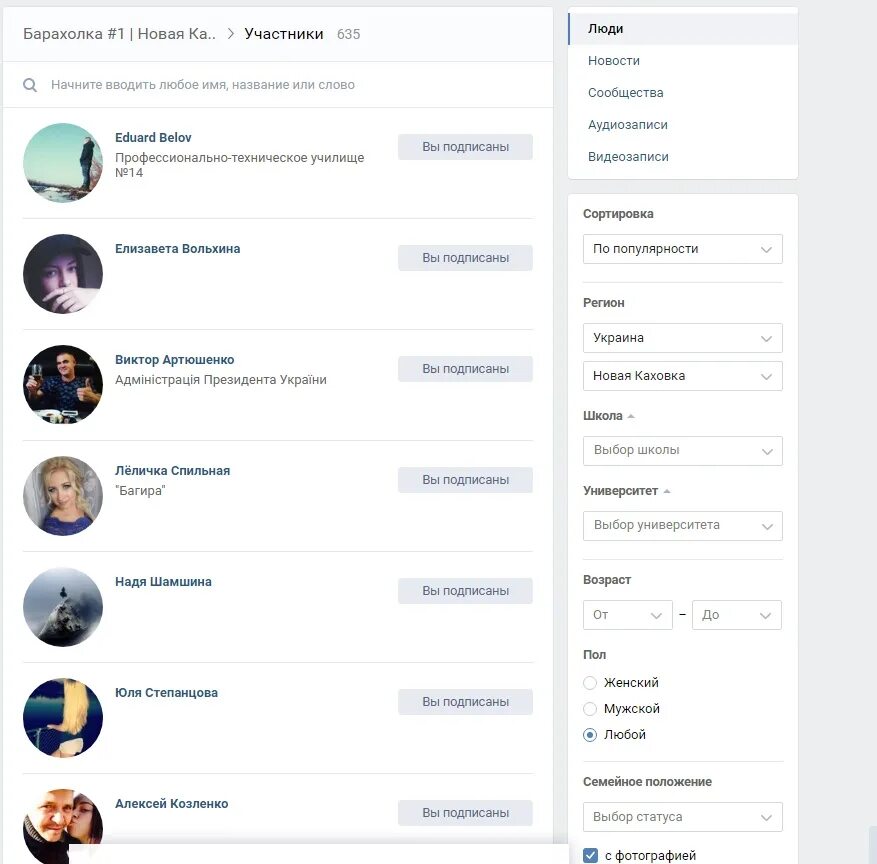Open the Лёличка Спильная profile link
Viewport: 877px width, 864px height.
point(172,471)
